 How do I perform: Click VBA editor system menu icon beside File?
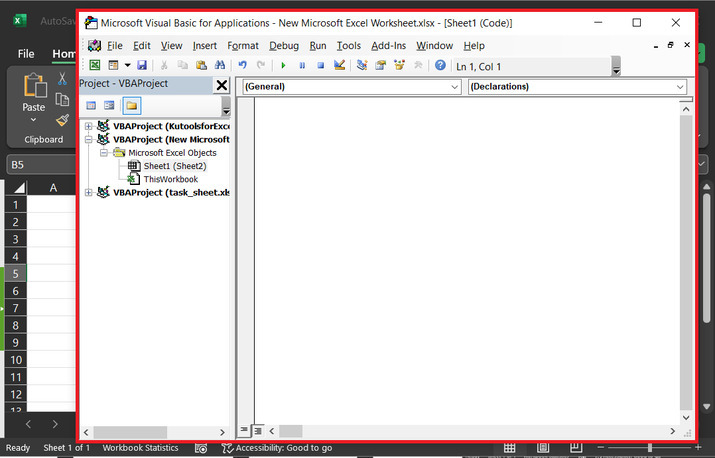[x=94, y=46]
